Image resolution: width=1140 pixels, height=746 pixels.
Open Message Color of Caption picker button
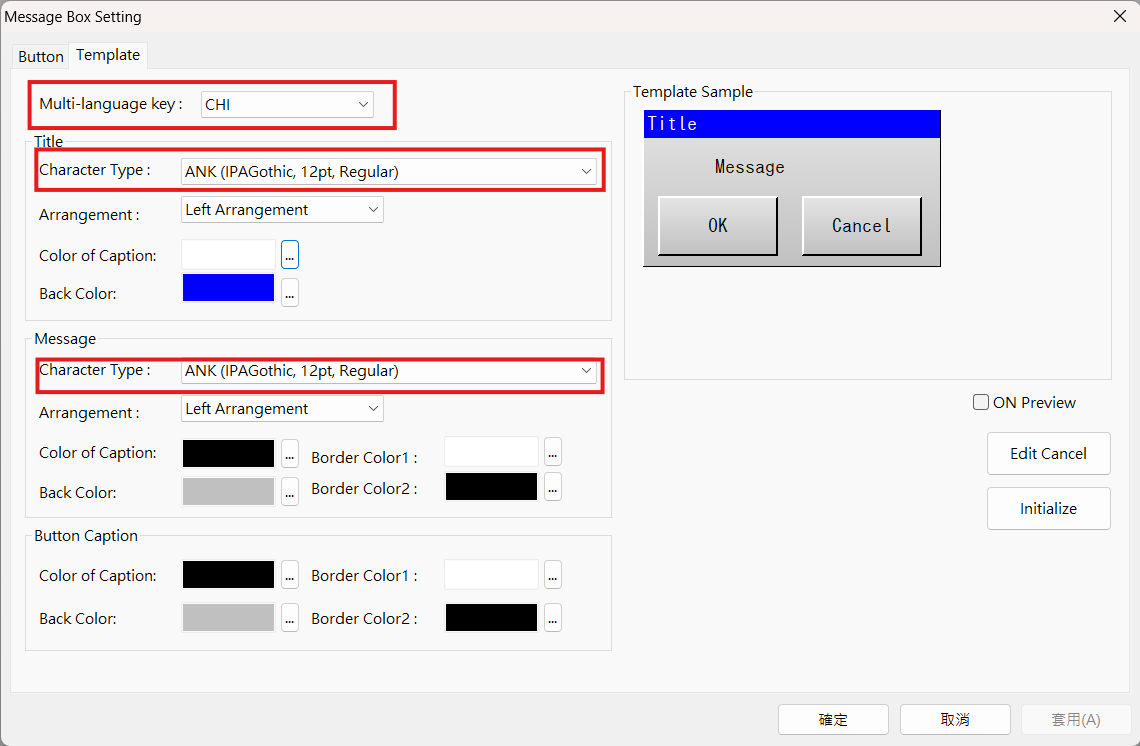pos(290,453)
